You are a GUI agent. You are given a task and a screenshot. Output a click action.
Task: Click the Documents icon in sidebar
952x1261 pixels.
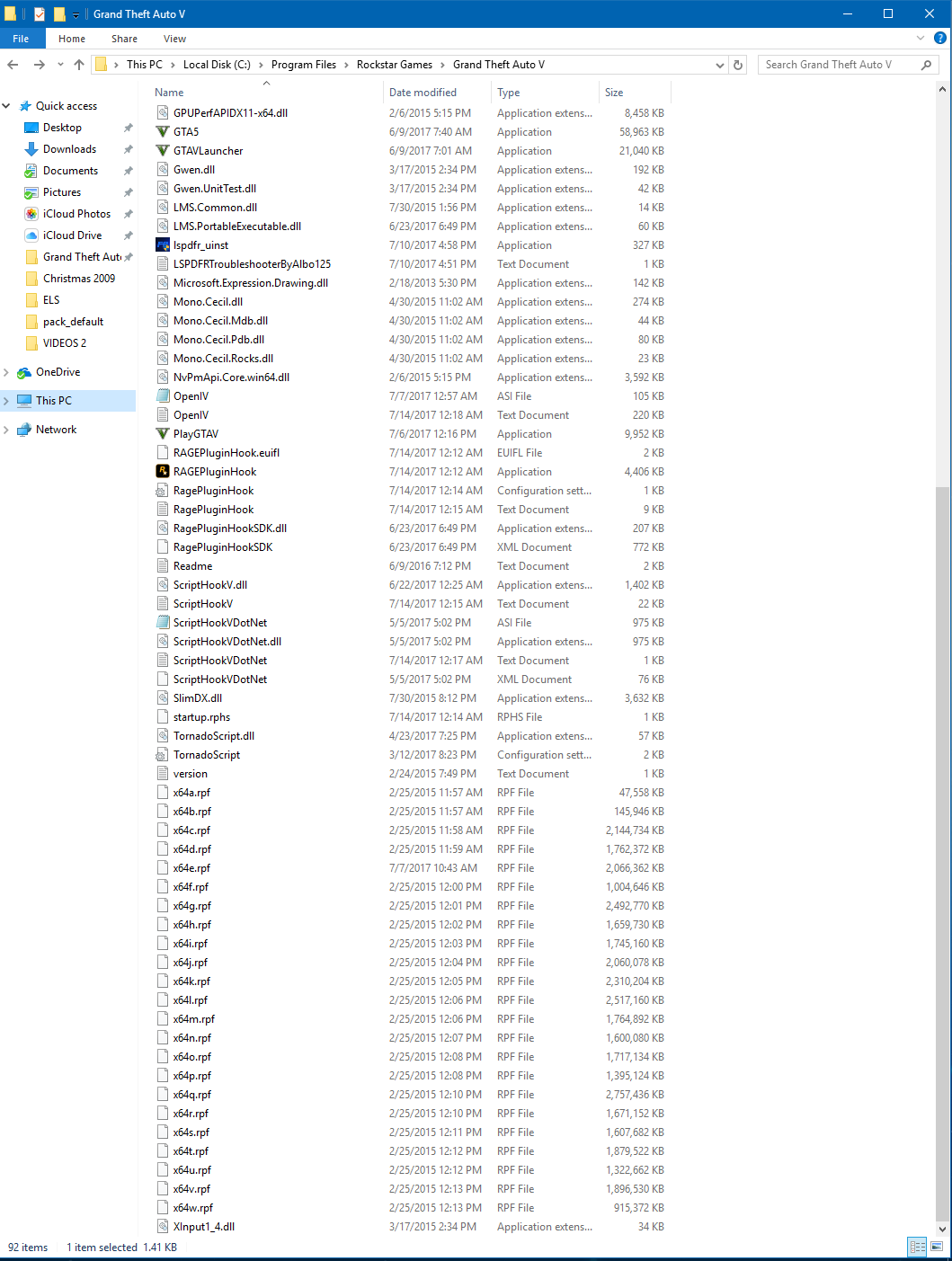[31, 171]
